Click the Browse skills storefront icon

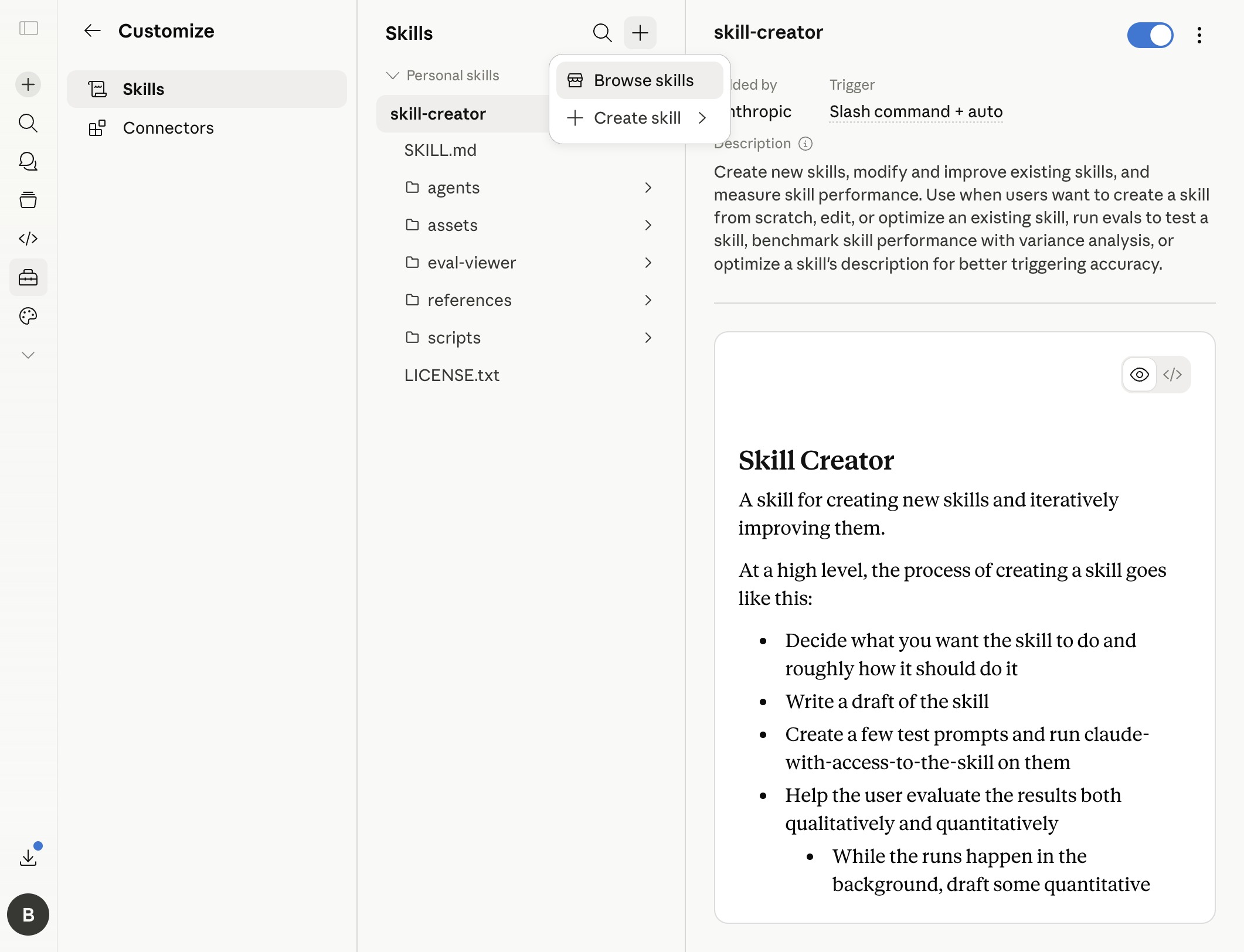click(575, 81)
